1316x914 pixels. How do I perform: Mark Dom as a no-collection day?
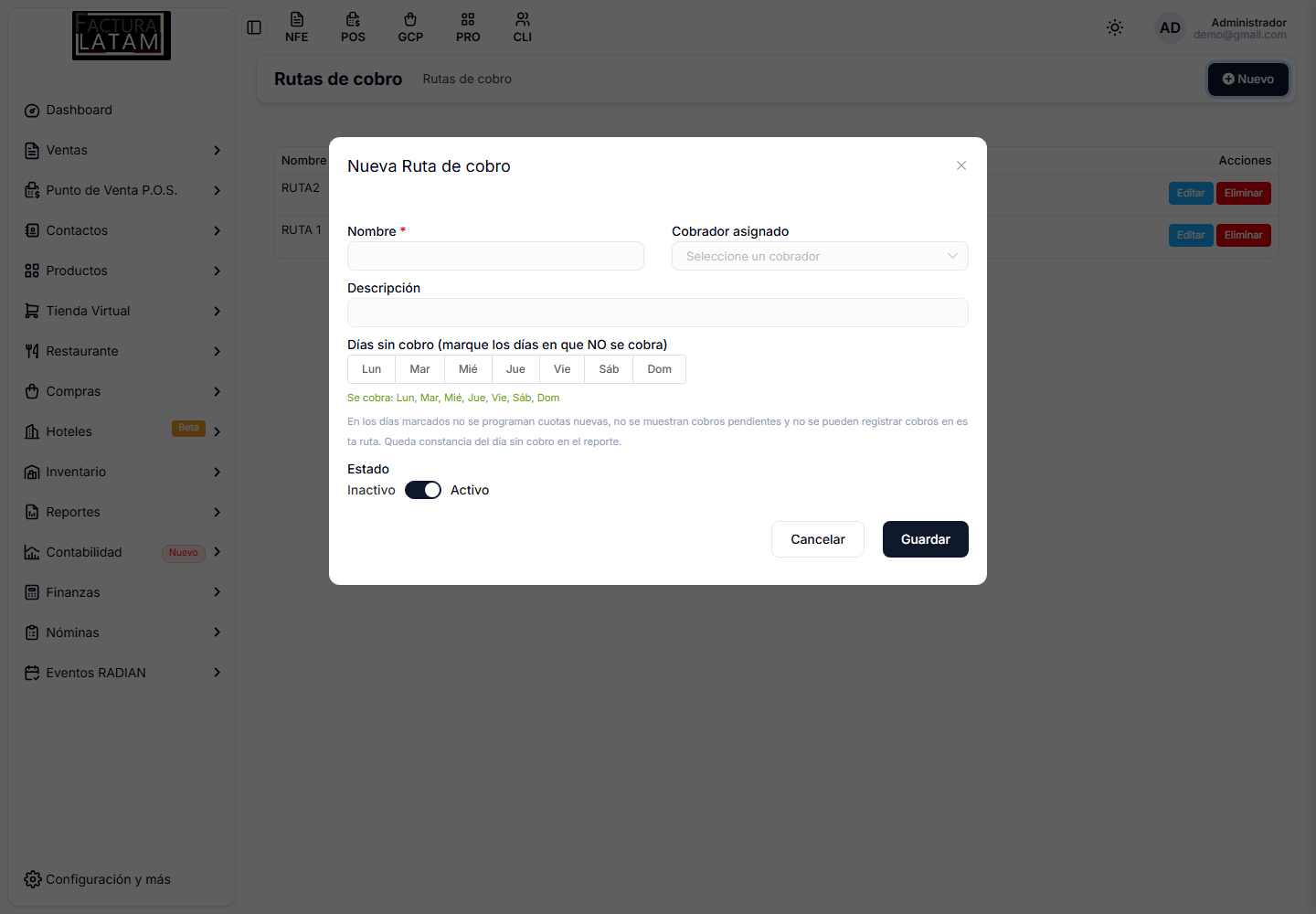pyautogui.click(x=659, y=369)
